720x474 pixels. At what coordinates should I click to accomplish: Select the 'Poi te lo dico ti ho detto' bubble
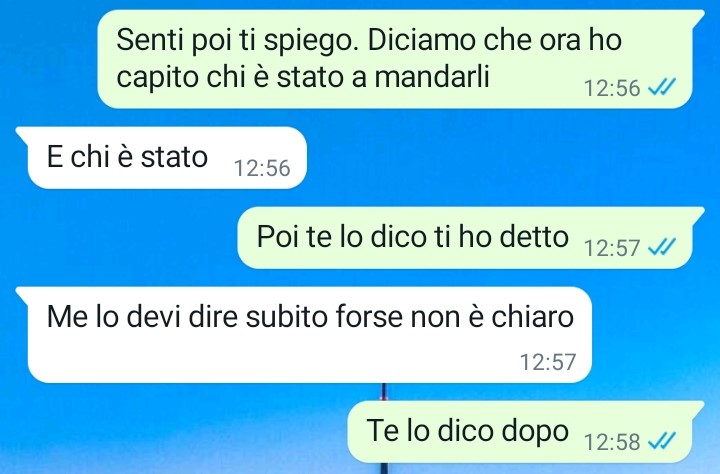[x=471, y=237]
